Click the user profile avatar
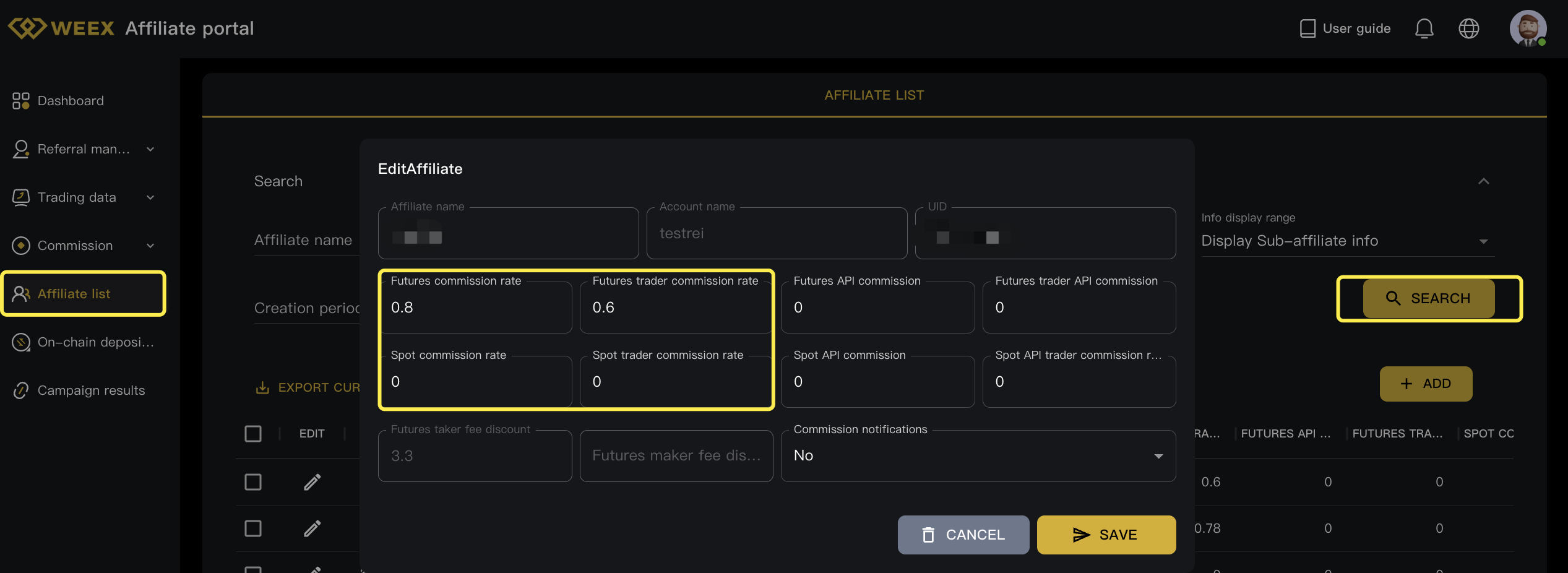 (1527, 28)
